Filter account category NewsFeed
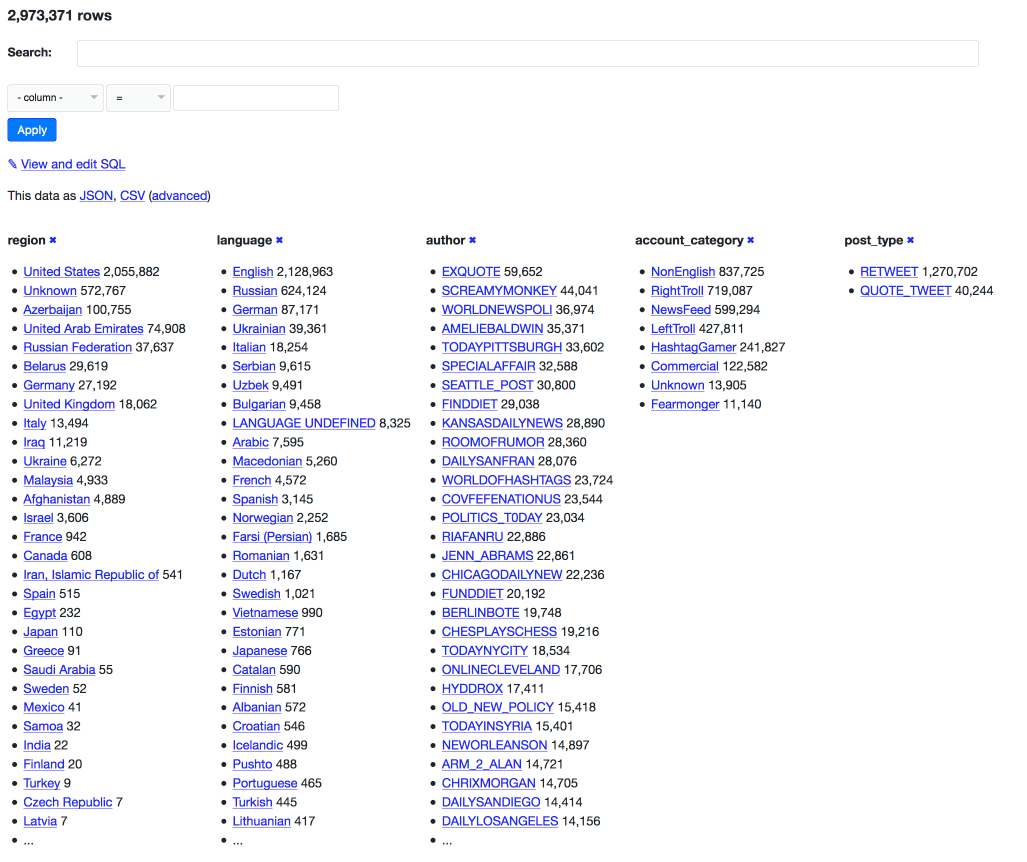 (x=681, y=310)
